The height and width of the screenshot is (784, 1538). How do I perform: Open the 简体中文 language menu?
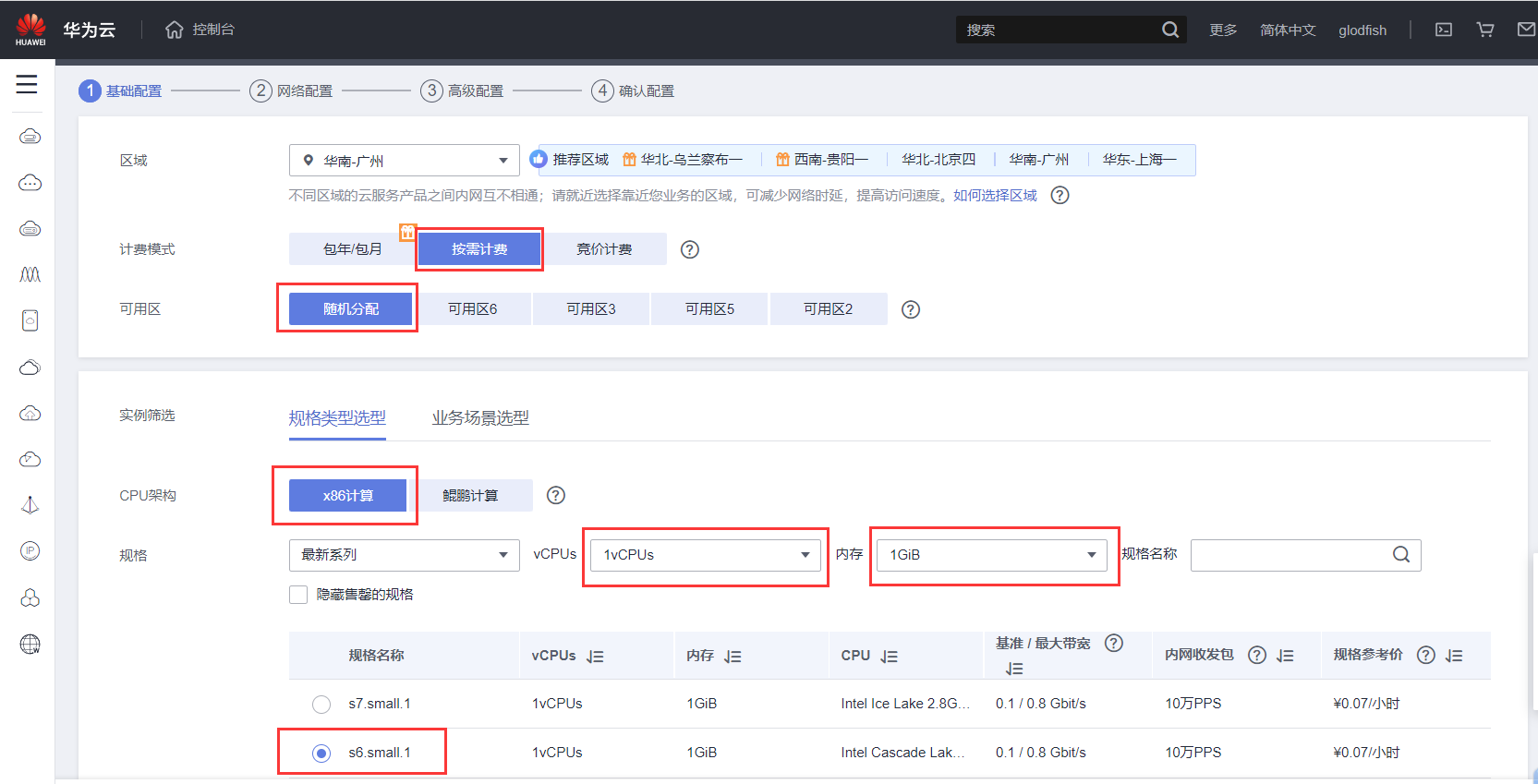click(1288, 30)
